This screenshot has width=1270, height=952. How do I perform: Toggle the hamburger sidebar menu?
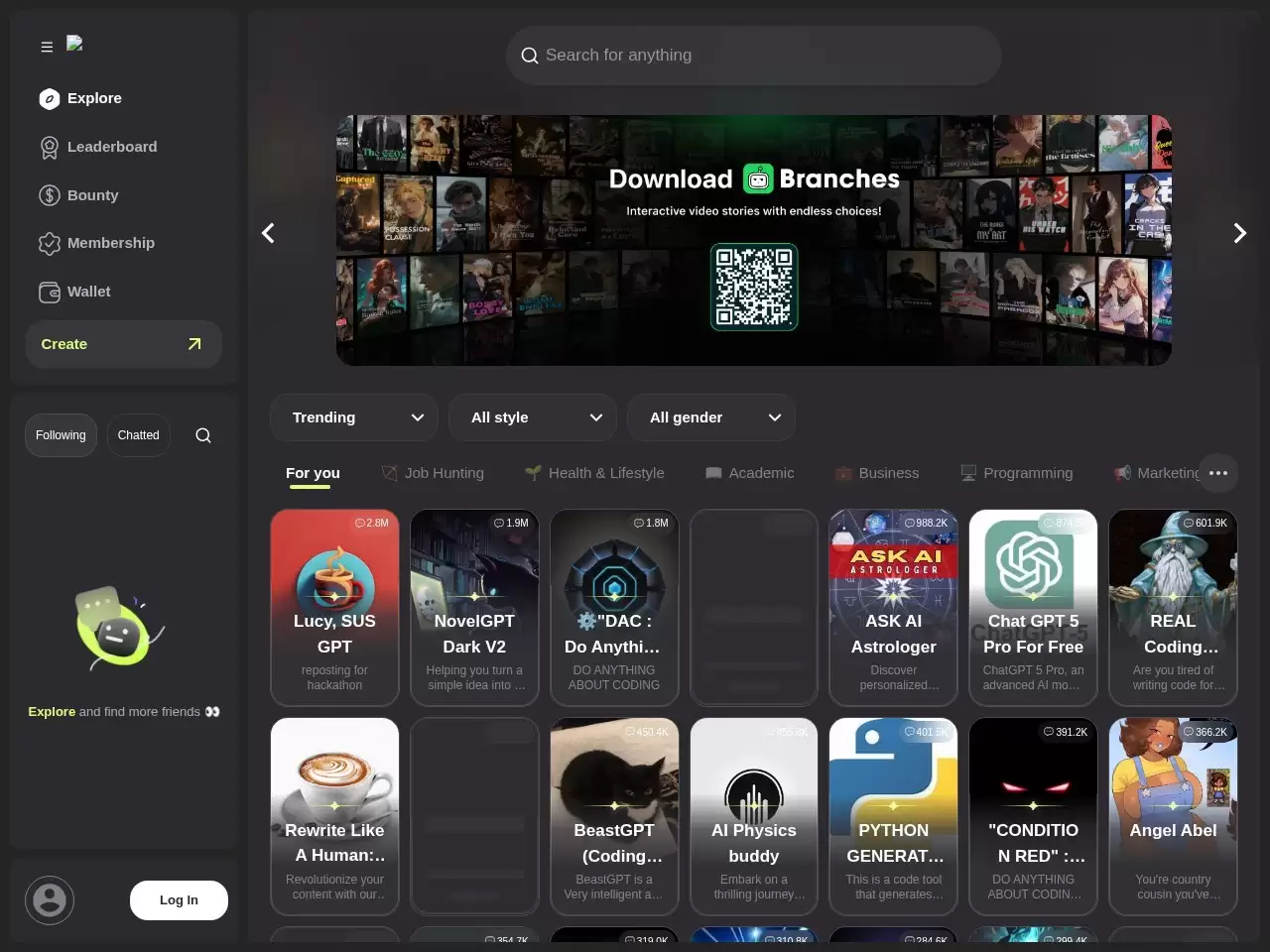click(47, 47)
